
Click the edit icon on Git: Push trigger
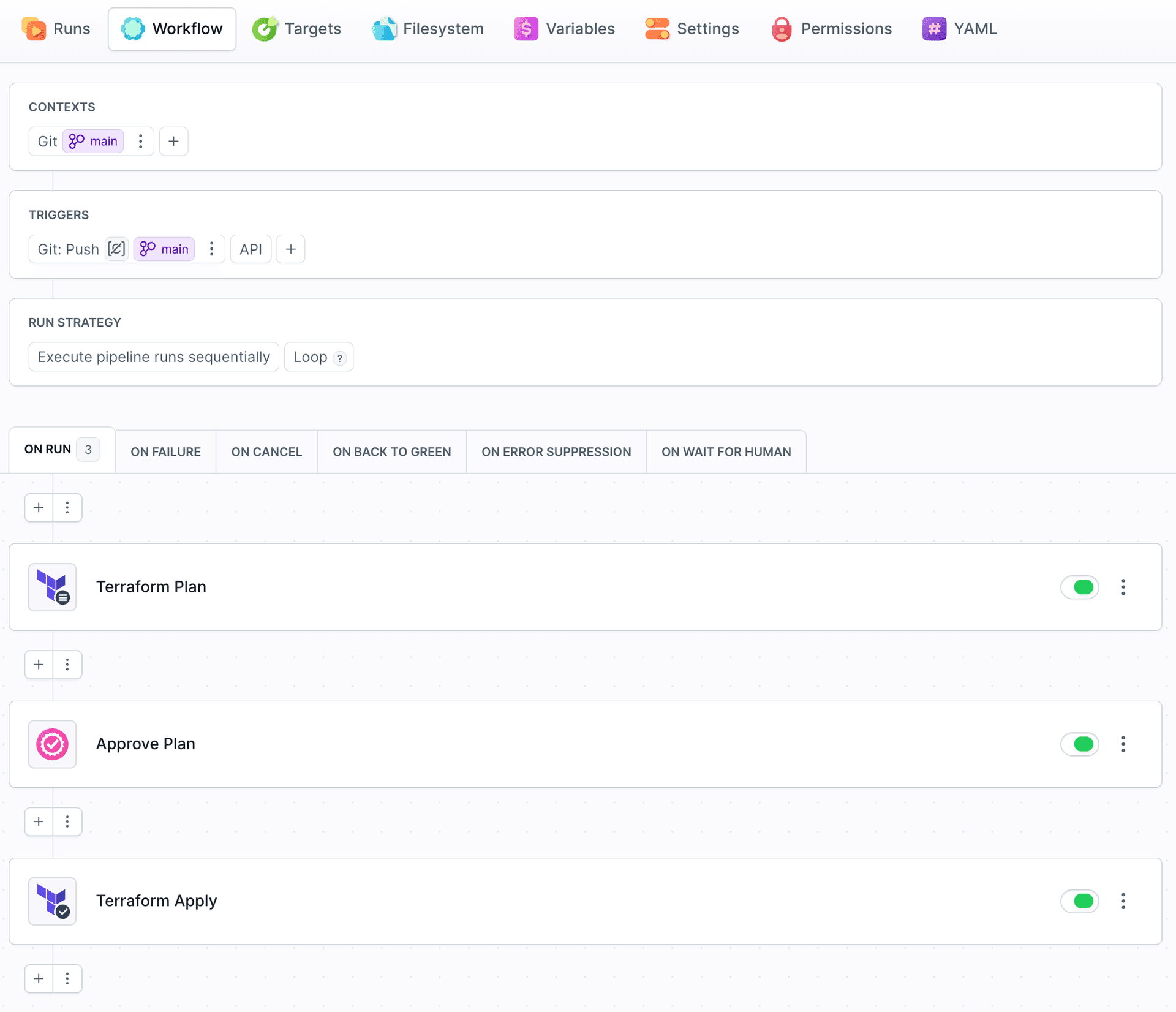coord(116,249)
